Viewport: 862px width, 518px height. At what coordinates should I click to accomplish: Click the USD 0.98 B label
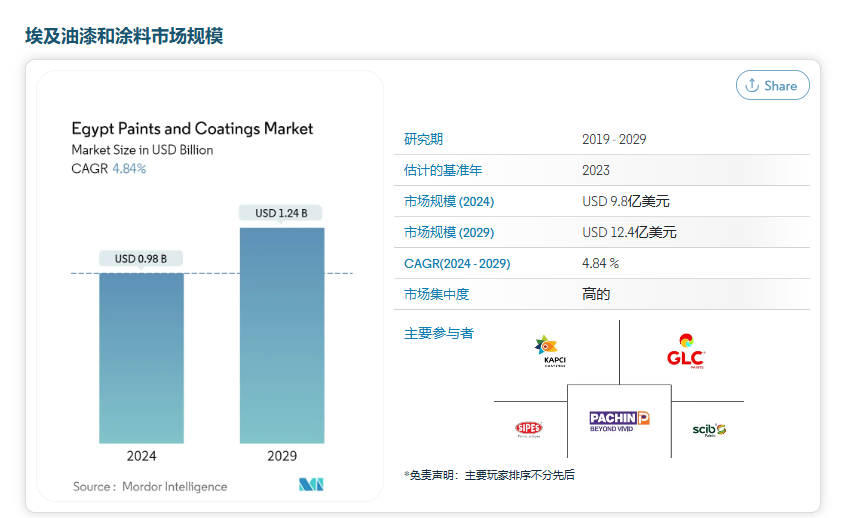(x=141, y=258)
